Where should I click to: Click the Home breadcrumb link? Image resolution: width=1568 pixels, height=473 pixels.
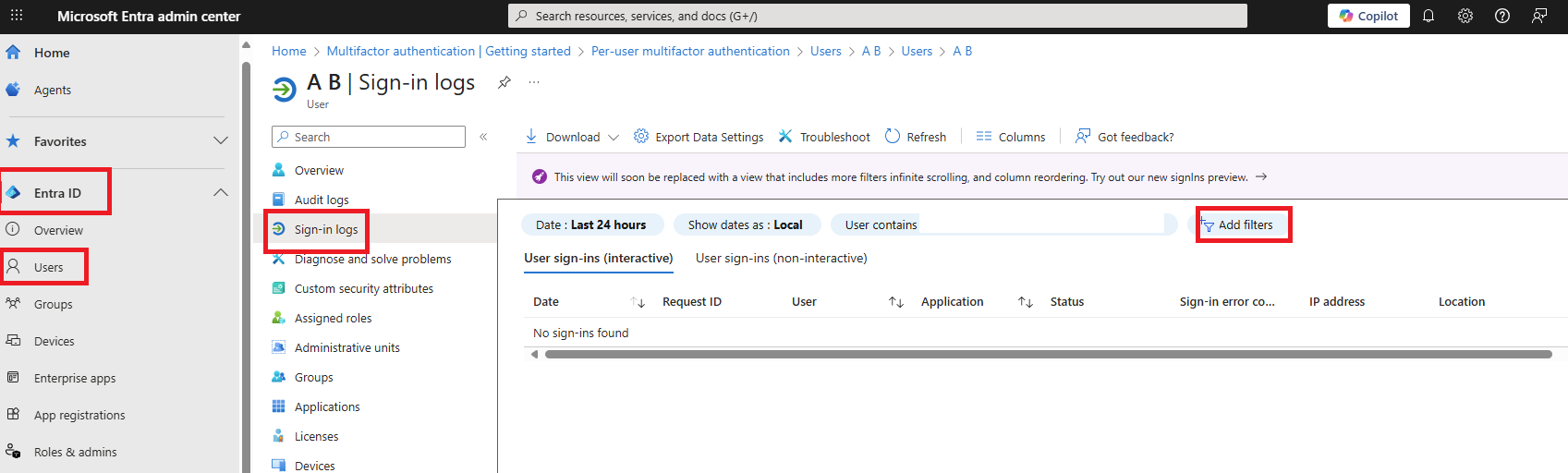pyautogui.click(x=288, y=51)
